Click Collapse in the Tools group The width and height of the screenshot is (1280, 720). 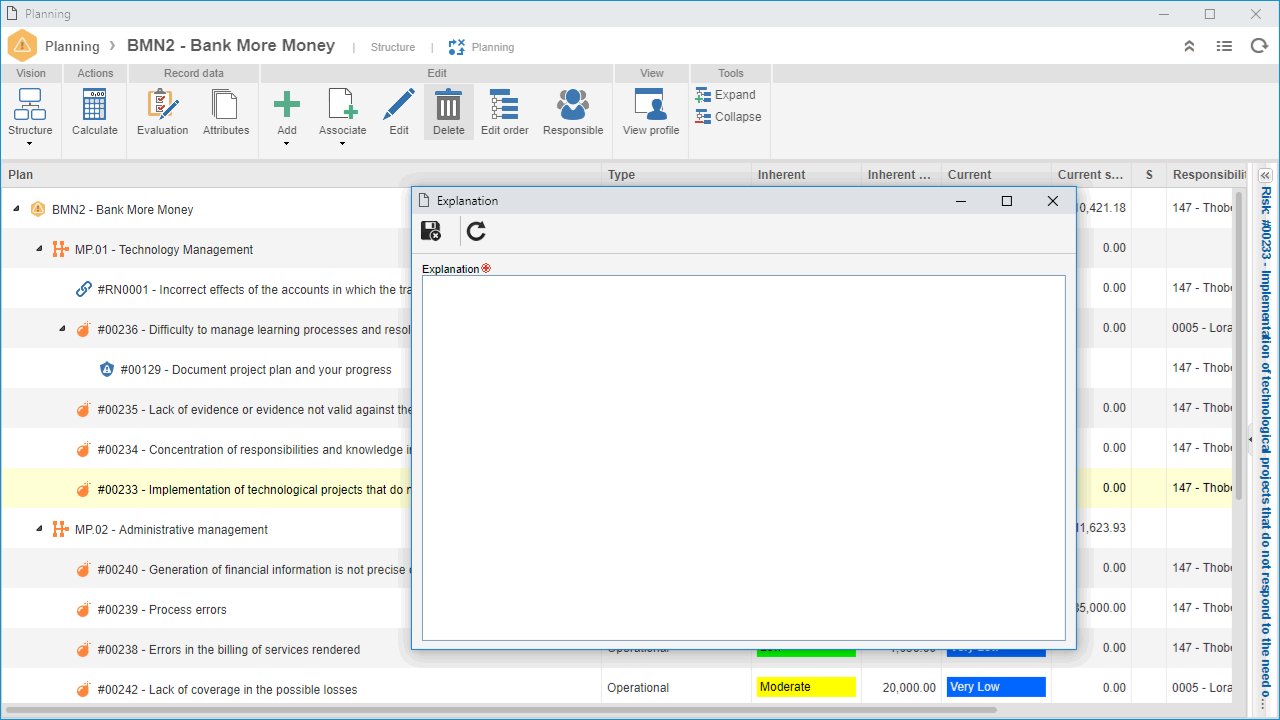pos(728,117)
